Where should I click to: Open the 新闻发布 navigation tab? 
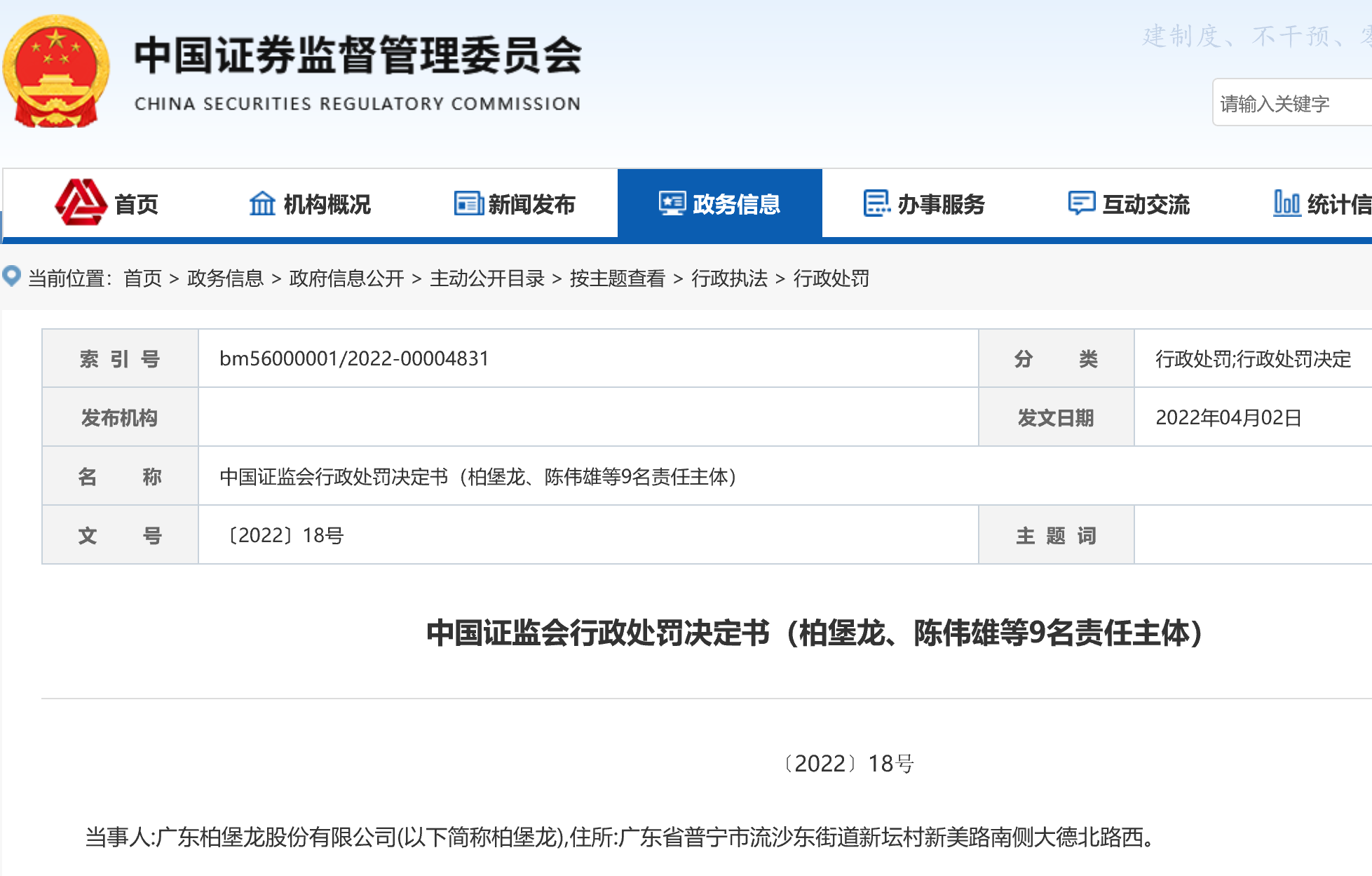(x=531, y=205)
